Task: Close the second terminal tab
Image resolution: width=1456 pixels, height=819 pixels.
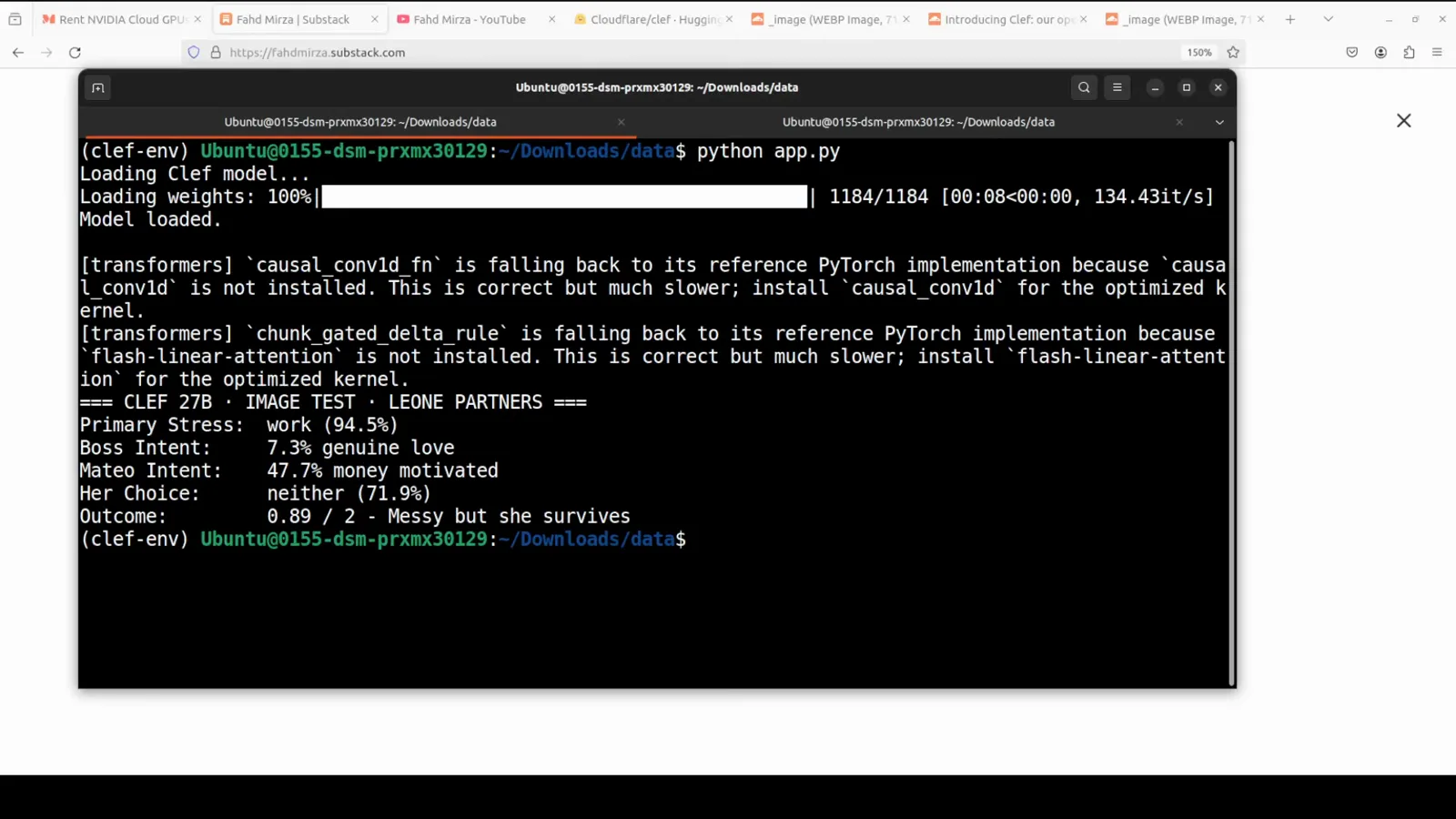Action: [1179, 122]
